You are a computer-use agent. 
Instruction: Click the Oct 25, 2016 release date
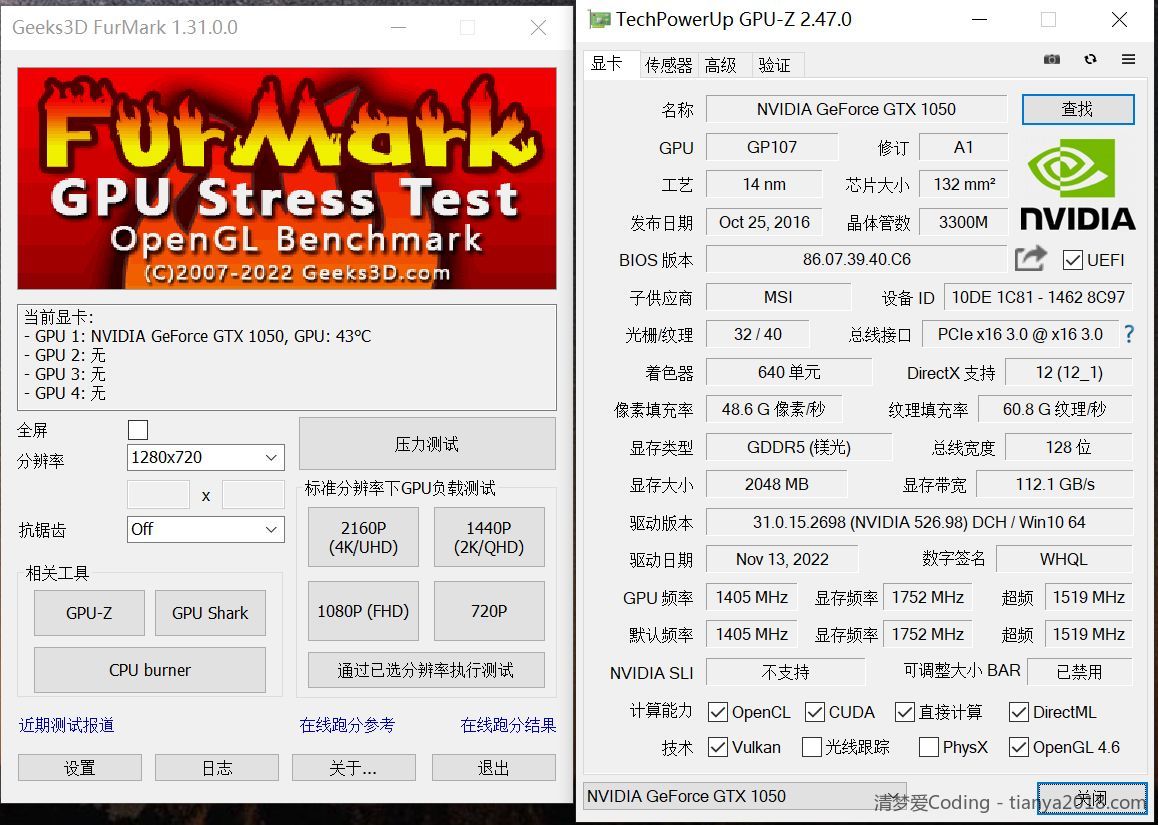[764, 222]
